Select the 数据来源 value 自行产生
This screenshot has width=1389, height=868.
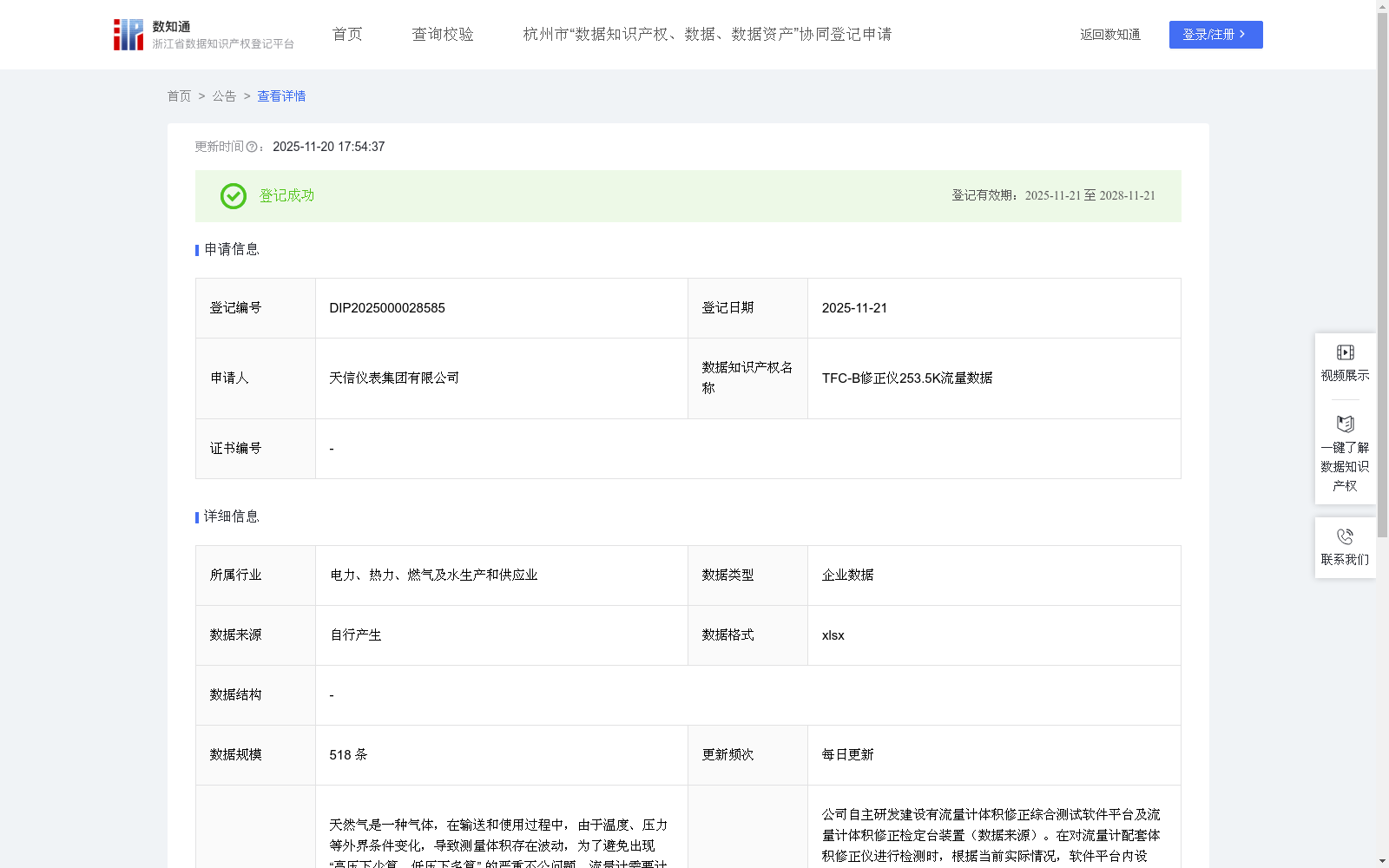tap(356, 635)
